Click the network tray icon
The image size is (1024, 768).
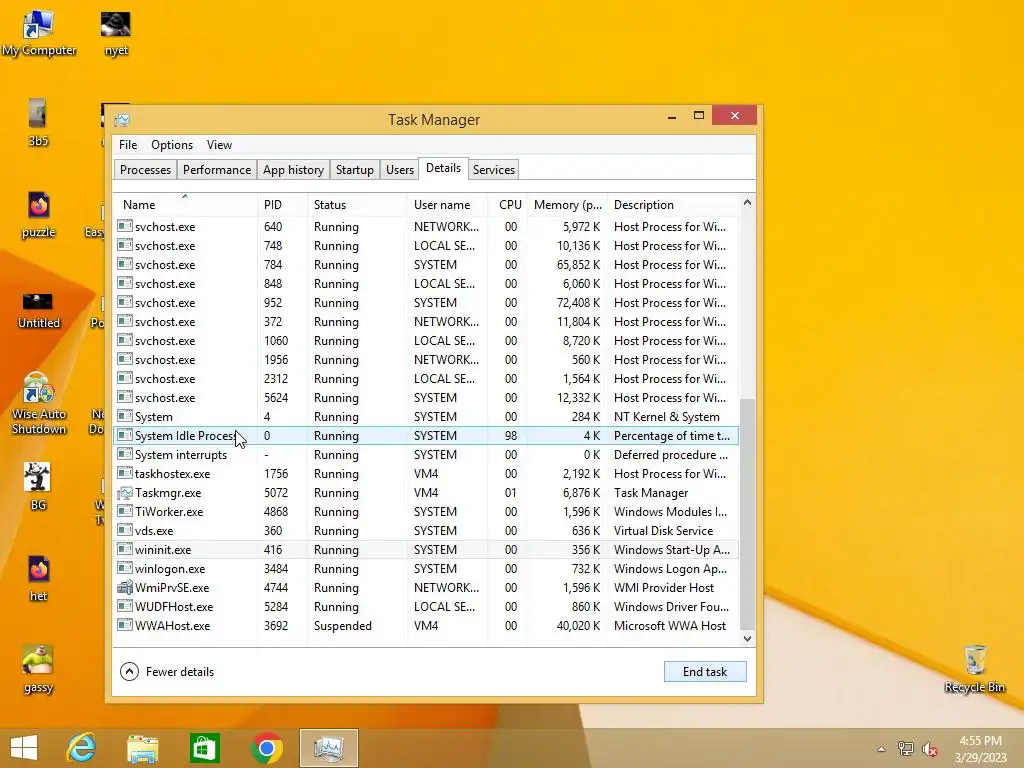[x=906, y=749]
